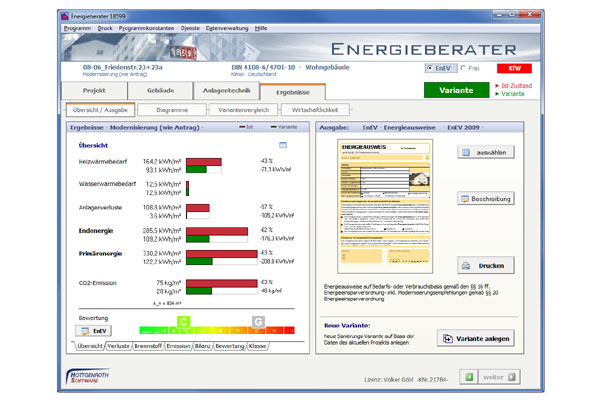Click the EnEV Bewertung button
600x400 pixels.
tap(94, 331)
